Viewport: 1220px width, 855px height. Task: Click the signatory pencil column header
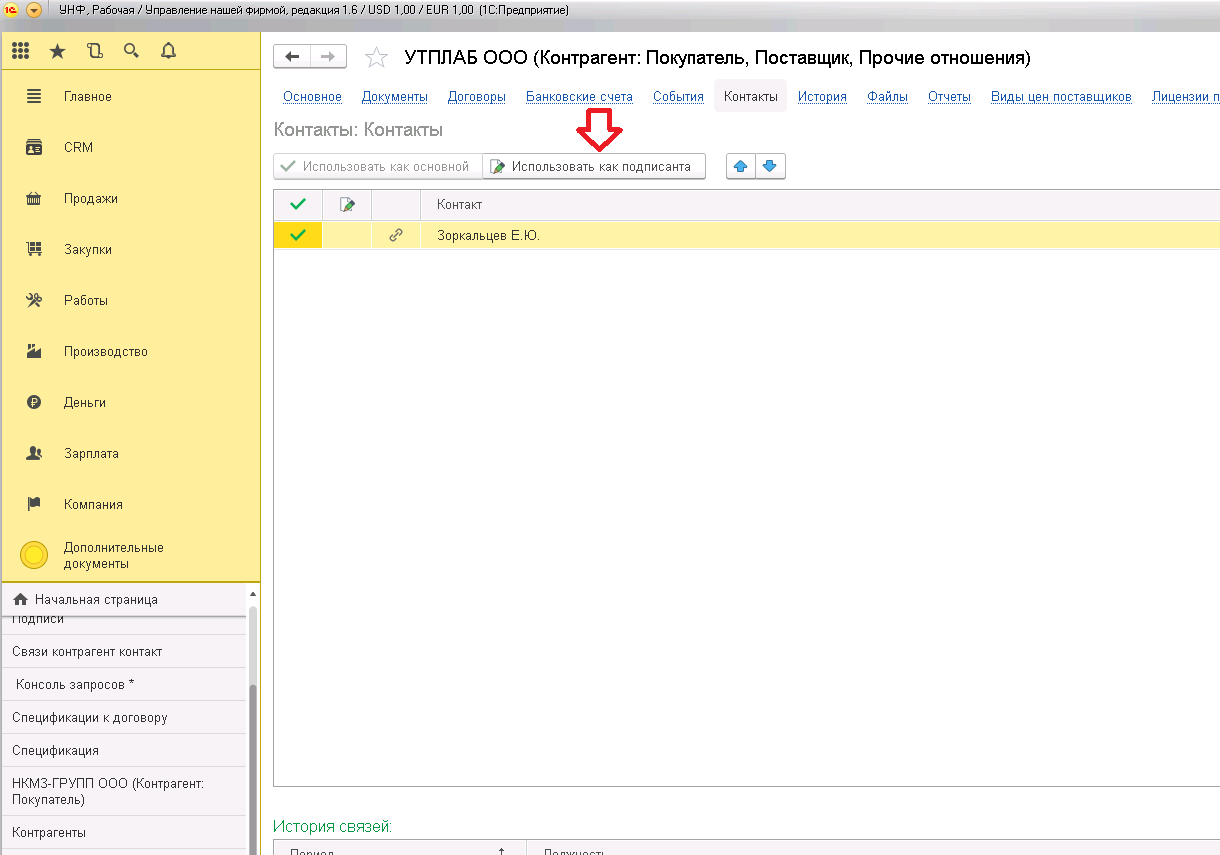pyautogui.click(x=347, y=205)
